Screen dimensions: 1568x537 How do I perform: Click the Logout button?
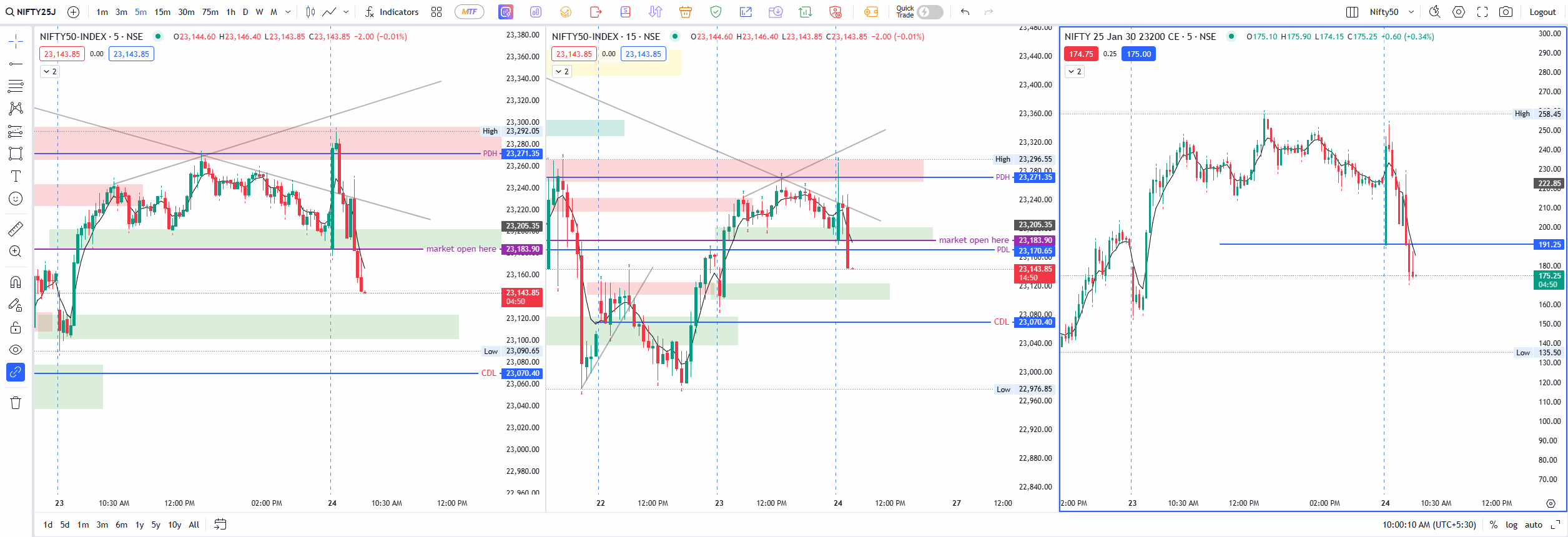(x=1542, y=12)
